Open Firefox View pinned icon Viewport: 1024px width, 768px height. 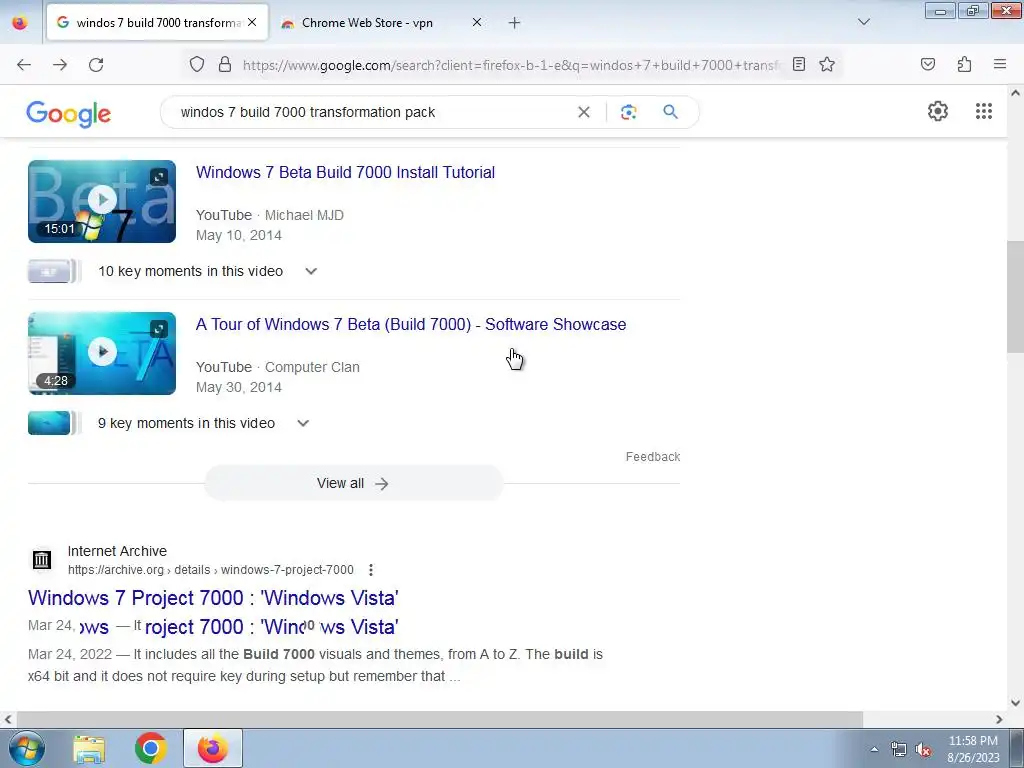(20, 23)
